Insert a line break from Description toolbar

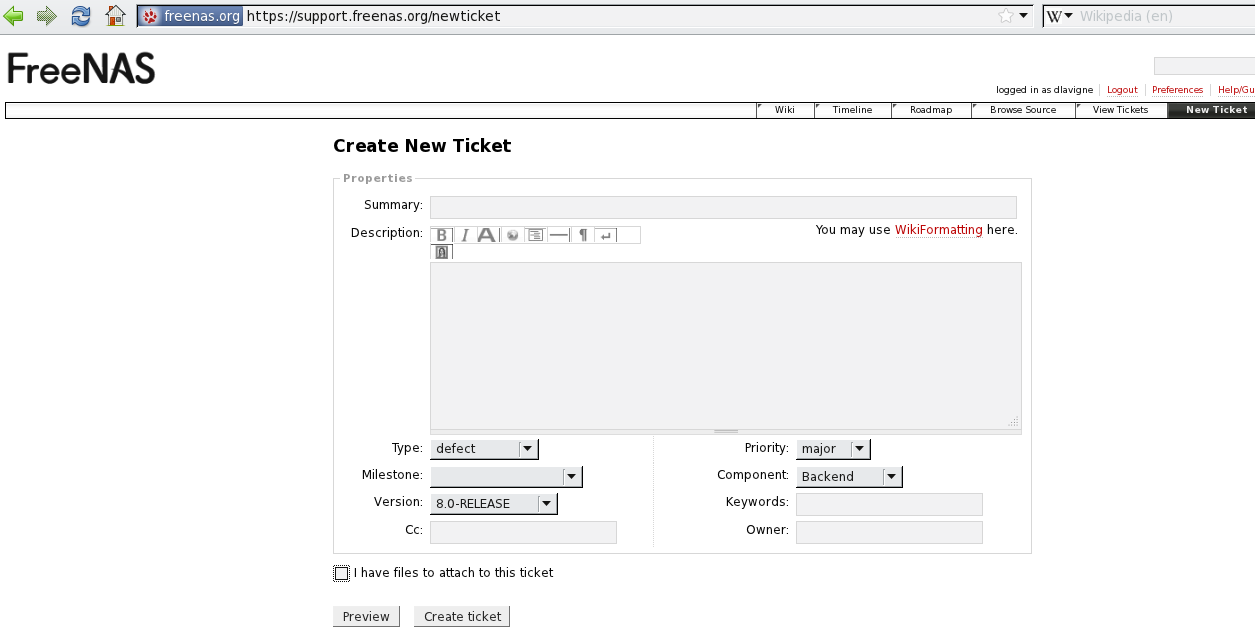pos(606,235)
